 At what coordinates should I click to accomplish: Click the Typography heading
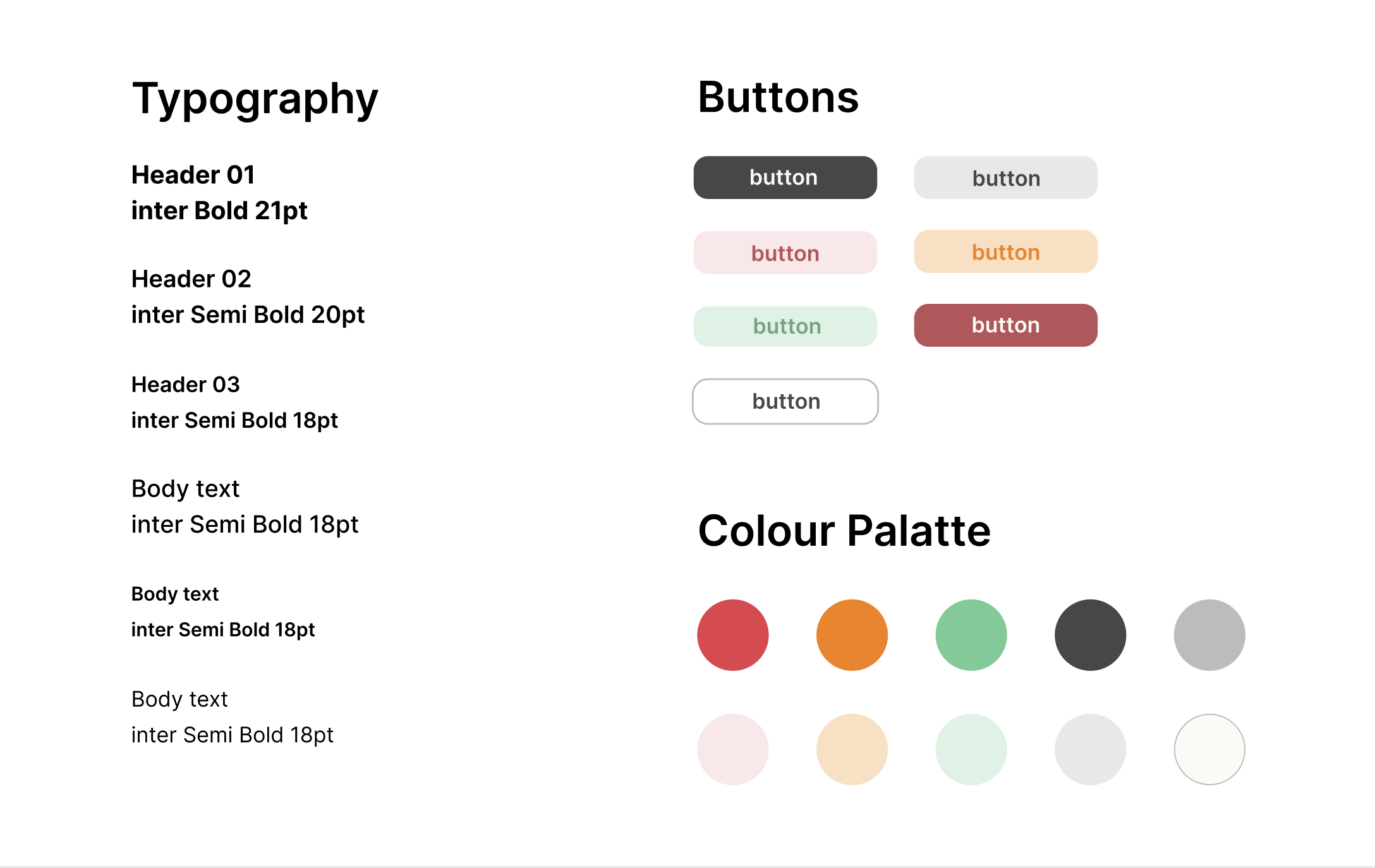pyautogui.click(x=255, y=100)
